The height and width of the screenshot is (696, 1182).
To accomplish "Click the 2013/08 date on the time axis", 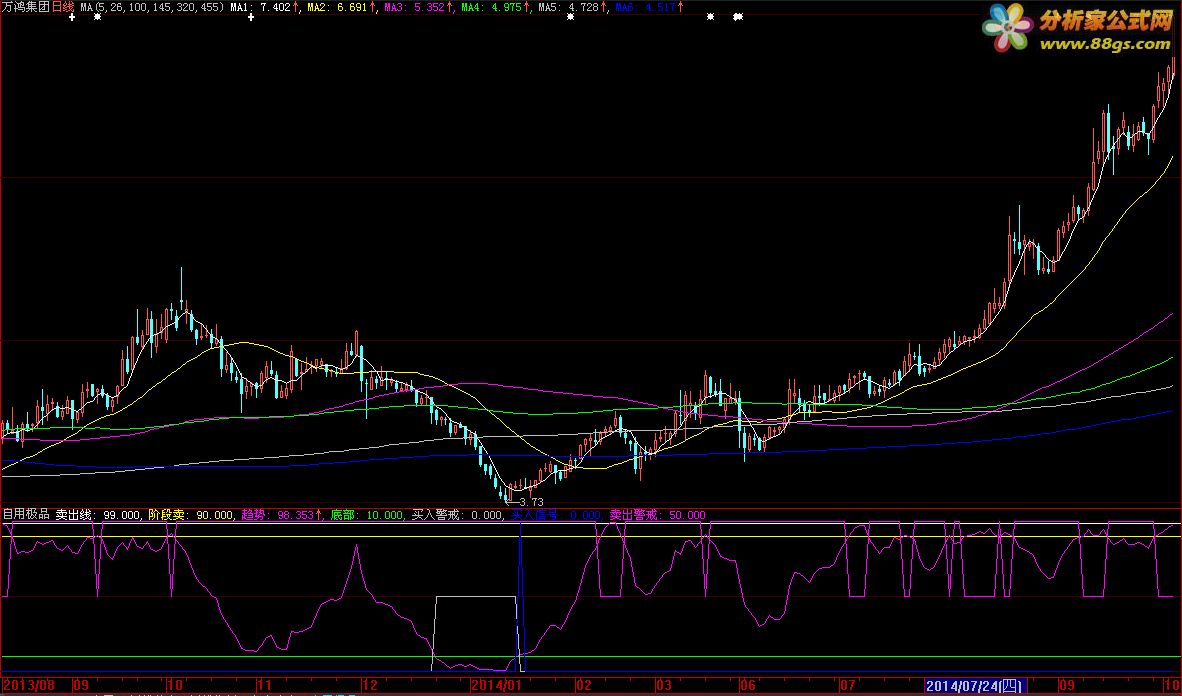I will (x=29, y=685).
